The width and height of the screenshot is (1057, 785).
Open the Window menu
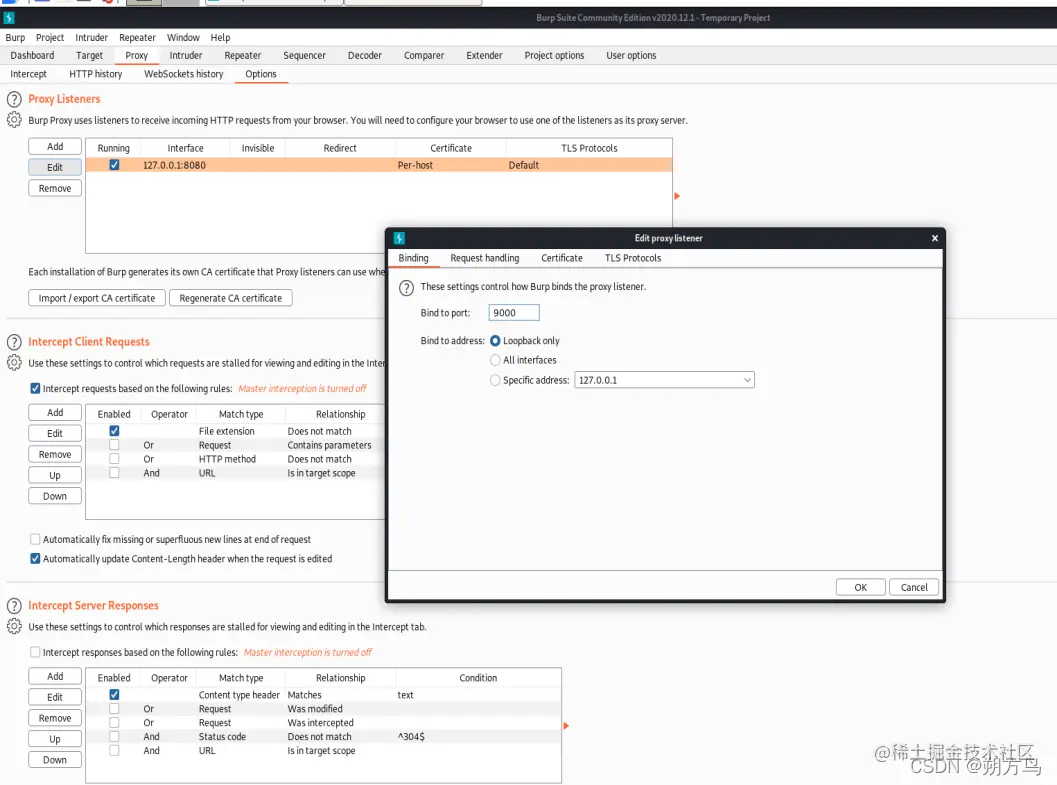[183, 38]
